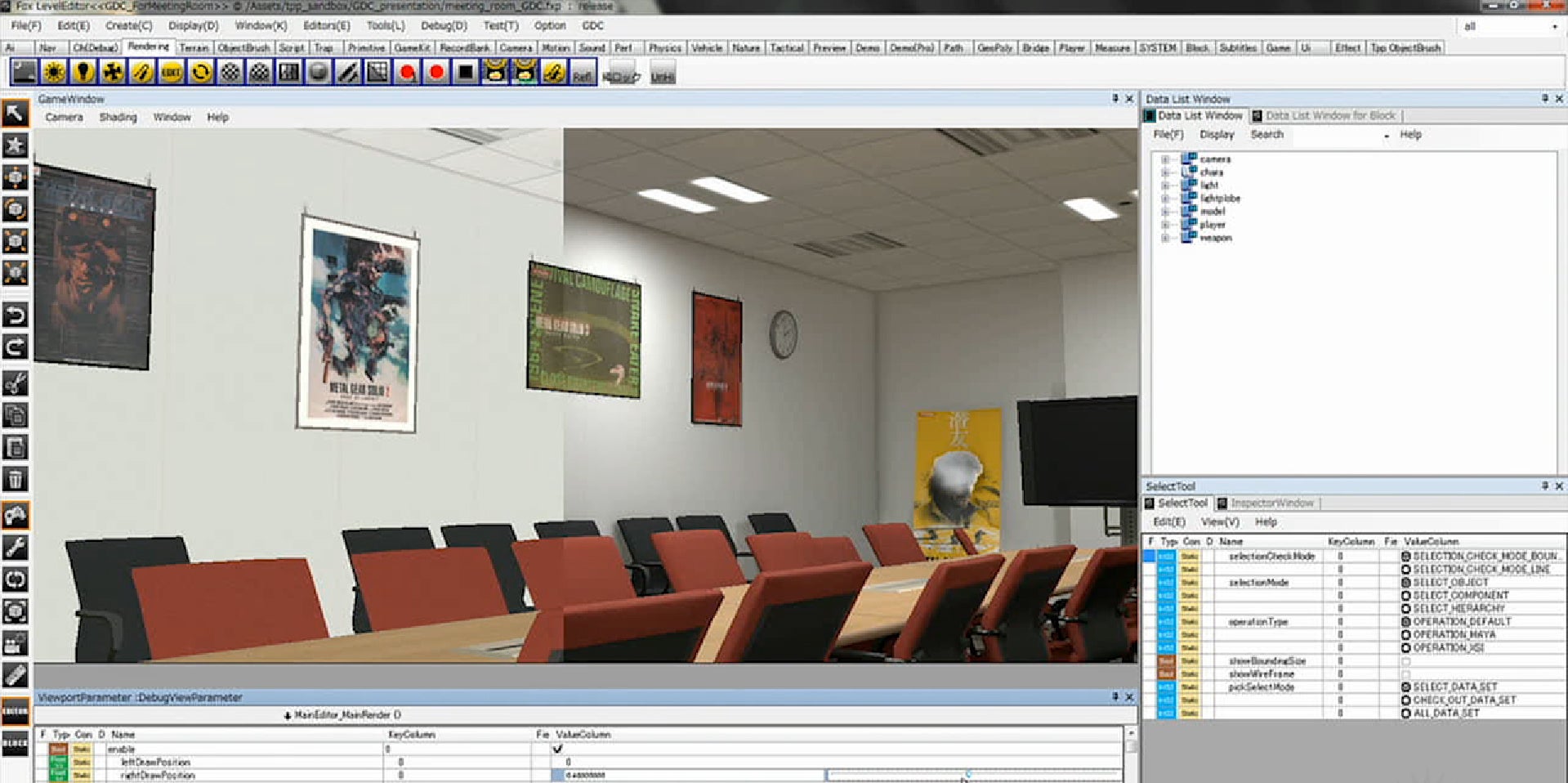The height and width of the screenshot is (783, 1568).
Task: Choose the OPERATION_MAYA radio option
Action: coord(1406,635)
